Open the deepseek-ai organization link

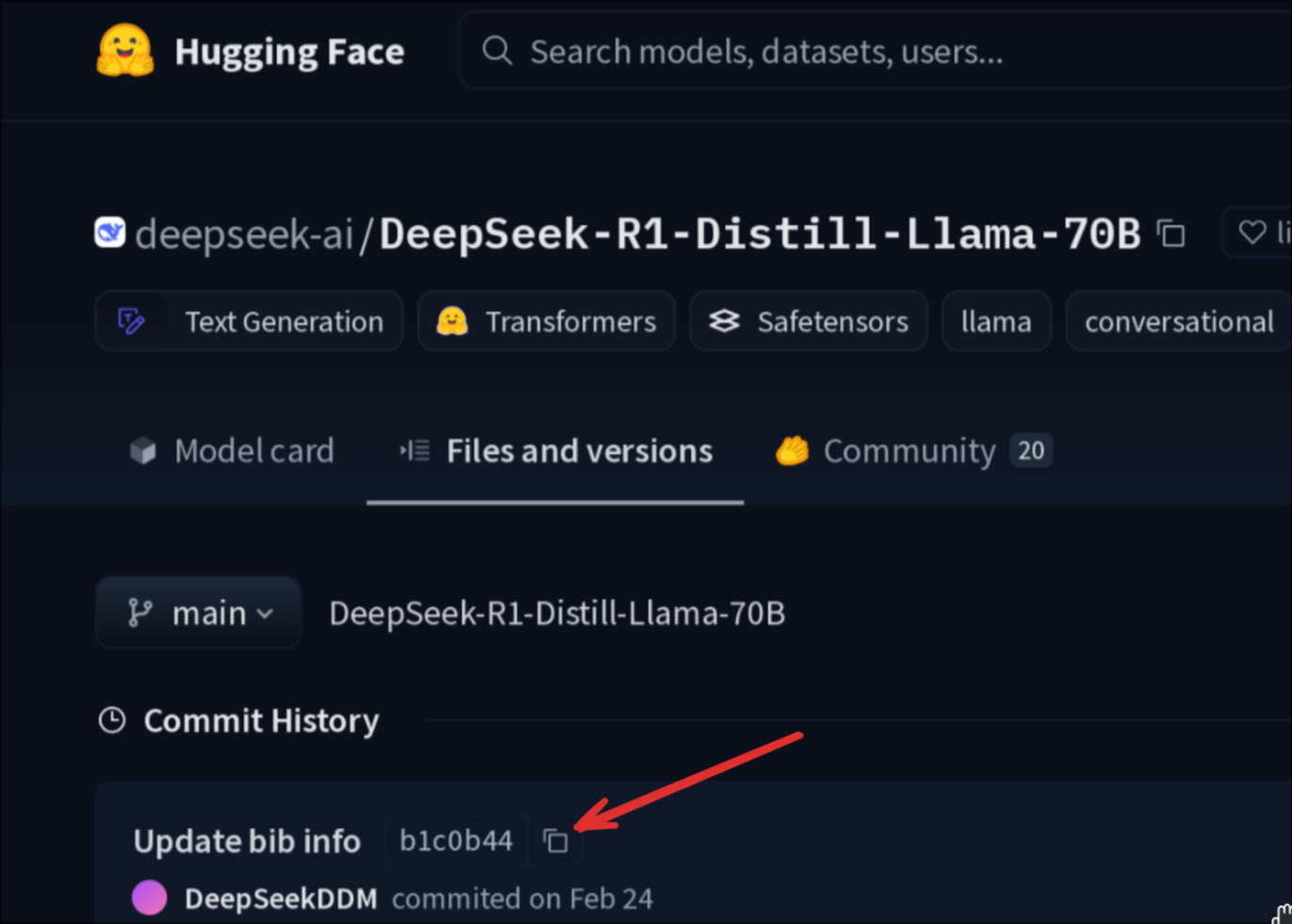coord(244,234)
